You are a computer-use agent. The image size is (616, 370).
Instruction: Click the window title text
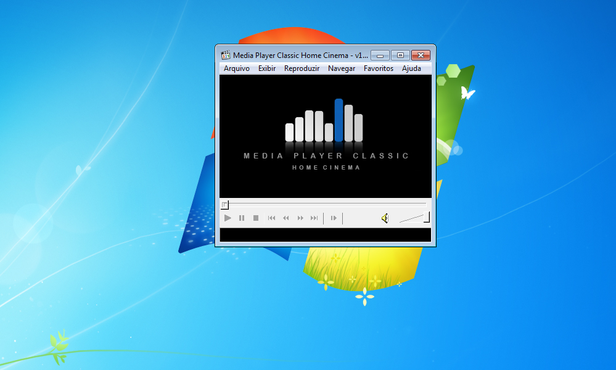(x=300, y=55)
